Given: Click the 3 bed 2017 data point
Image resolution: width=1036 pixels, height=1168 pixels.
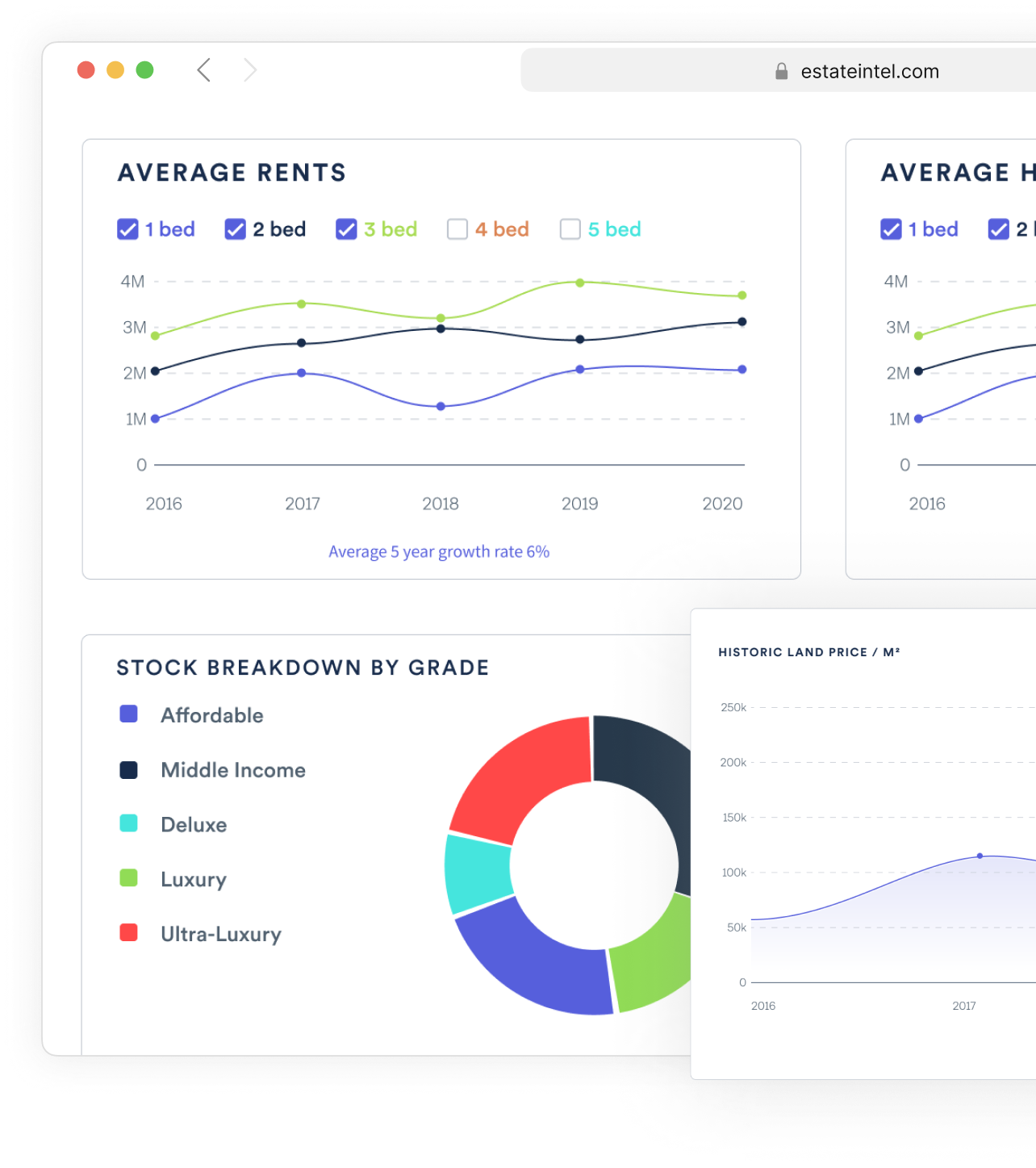Looking at the screenshot, I should click(302, 304).
